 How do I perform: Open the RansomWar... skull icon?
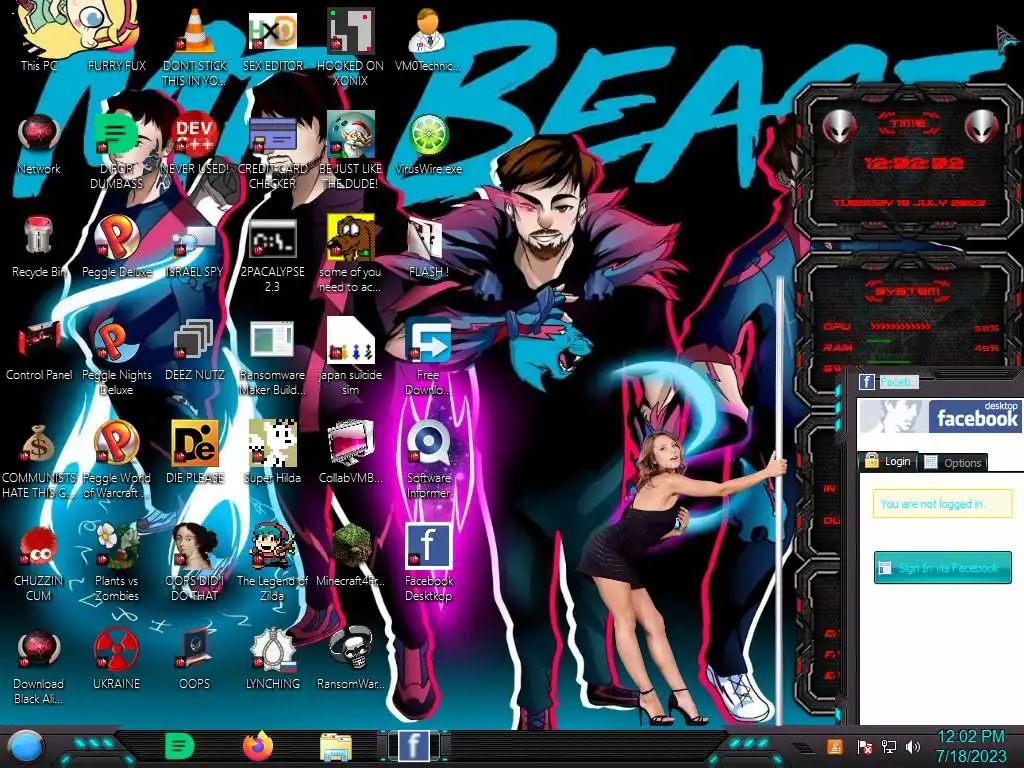351,649
